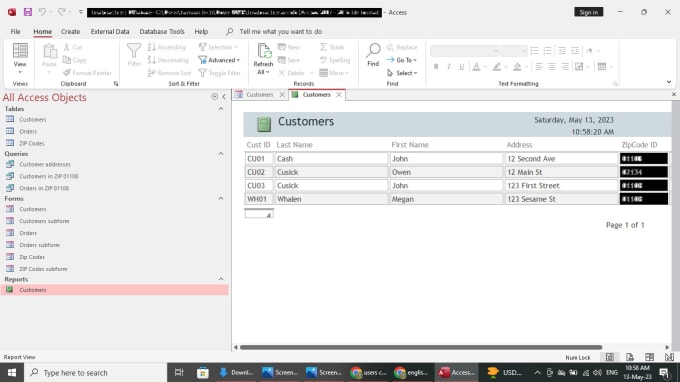680x382 pixels.
Task: Open the Filter funnel tool
Action: [x=134, y=55]
